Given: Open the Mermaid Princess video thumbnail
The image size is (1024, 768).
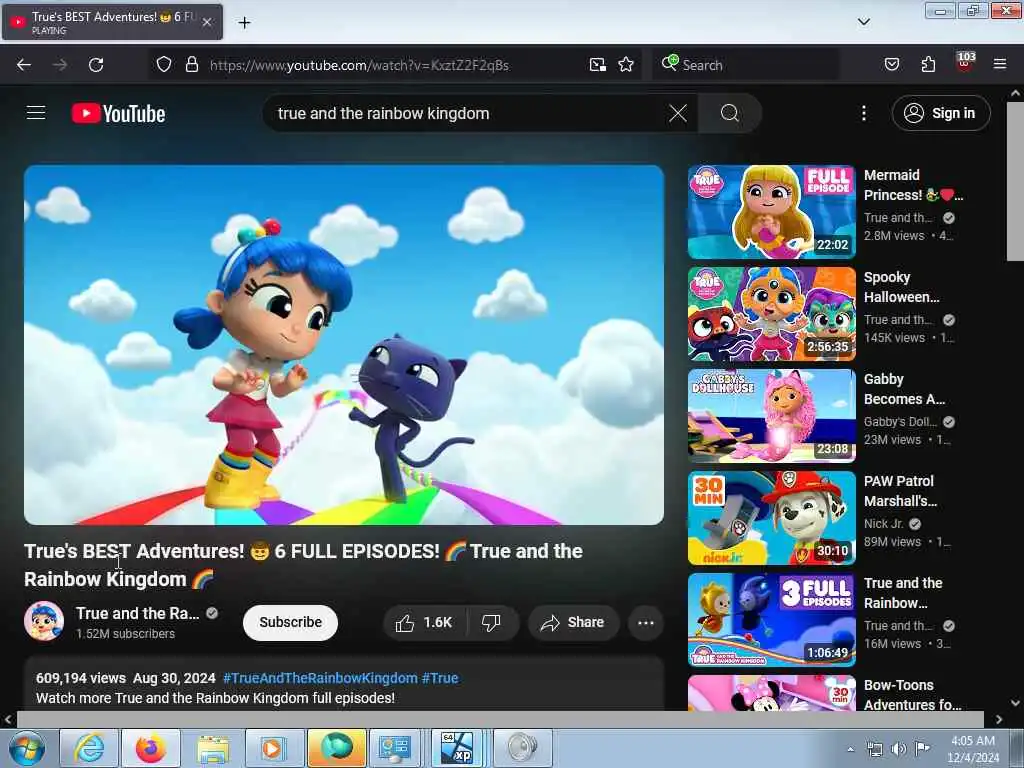Looking at the screenshot, I should (771, 212).
